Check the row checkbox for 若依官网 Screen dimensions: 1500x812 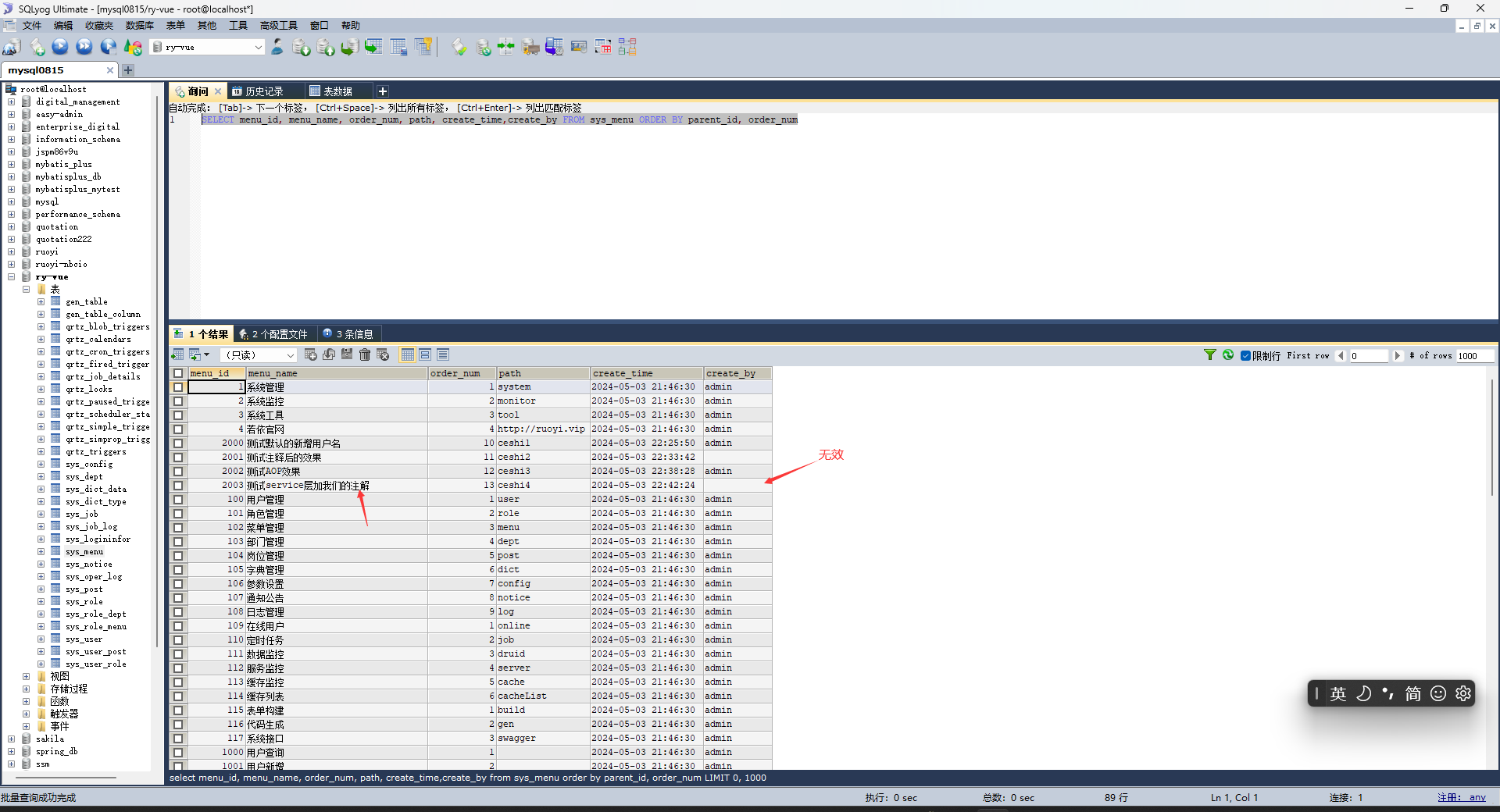[x=178, y=429]
